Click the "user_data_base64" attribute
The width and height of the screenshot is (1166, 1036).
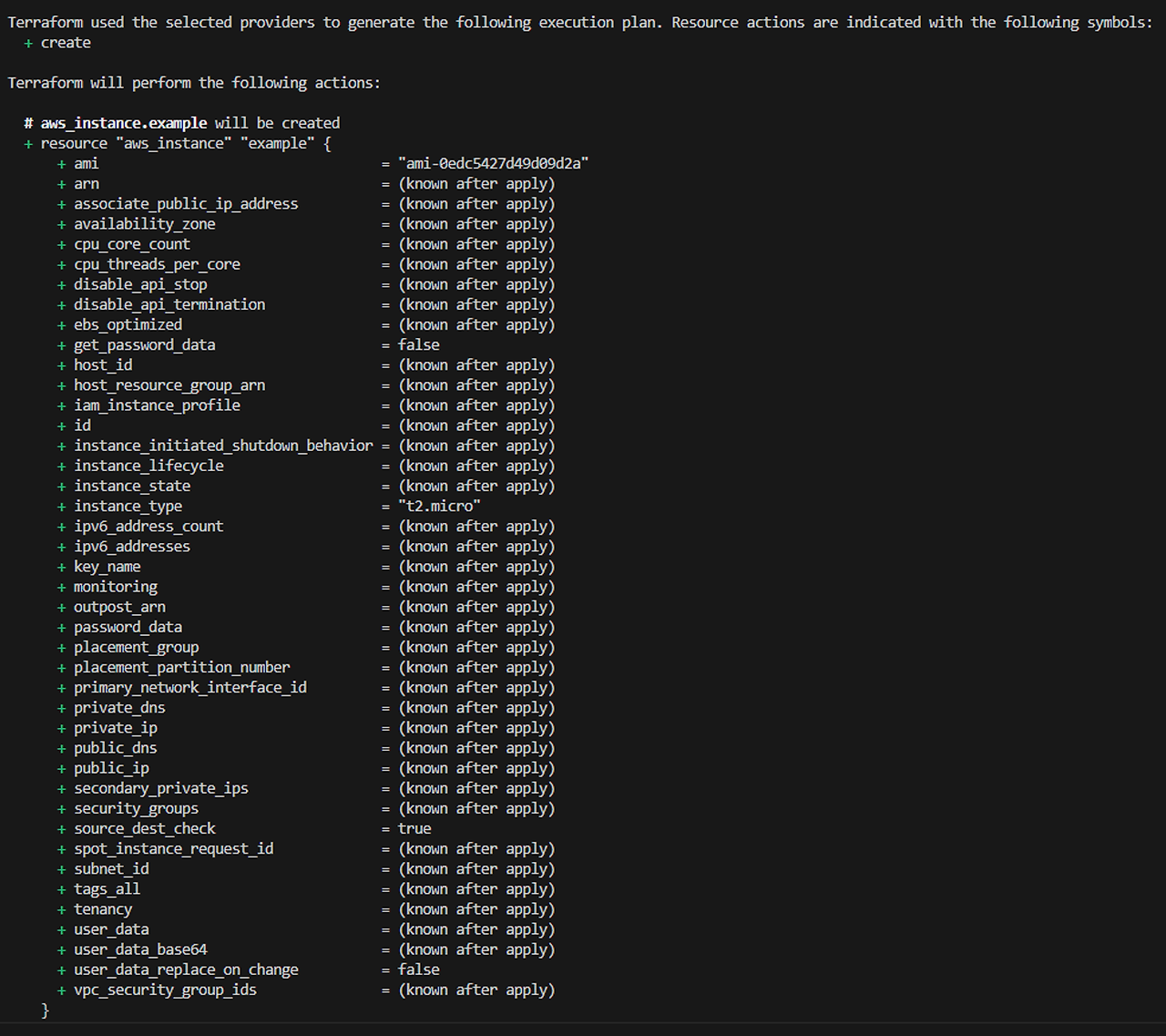[x=140, y=949]
